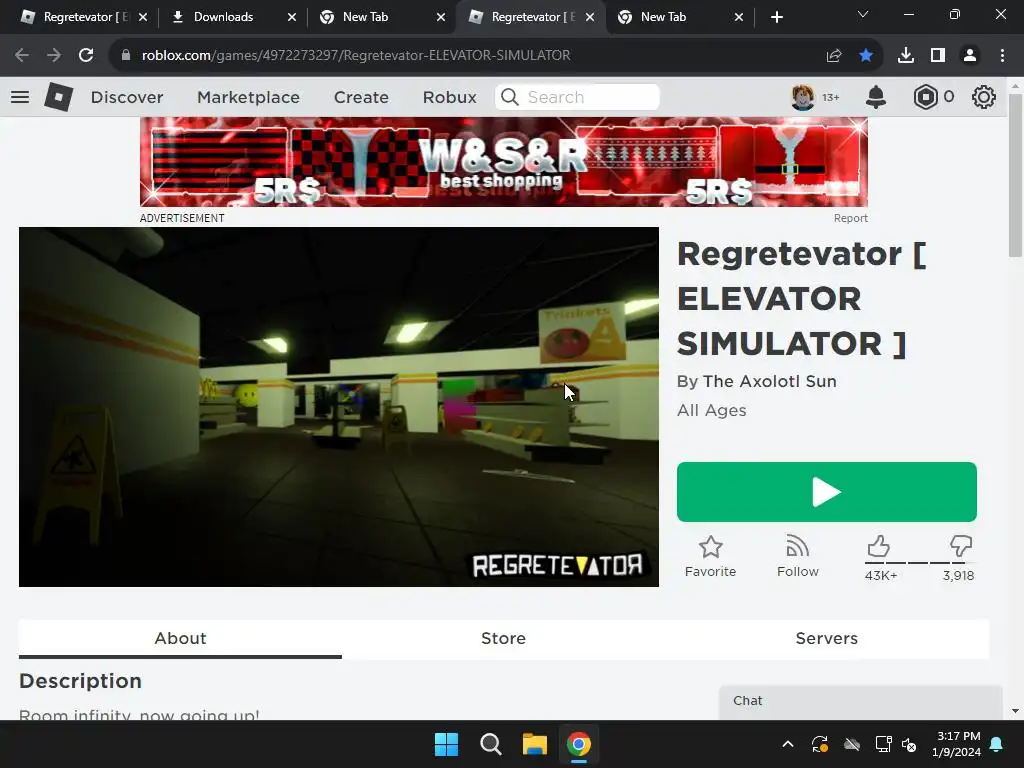The width and height of the screenshot is (1024, 768).
Task: Open a new browser tab with plus
Action: point(776,17)
